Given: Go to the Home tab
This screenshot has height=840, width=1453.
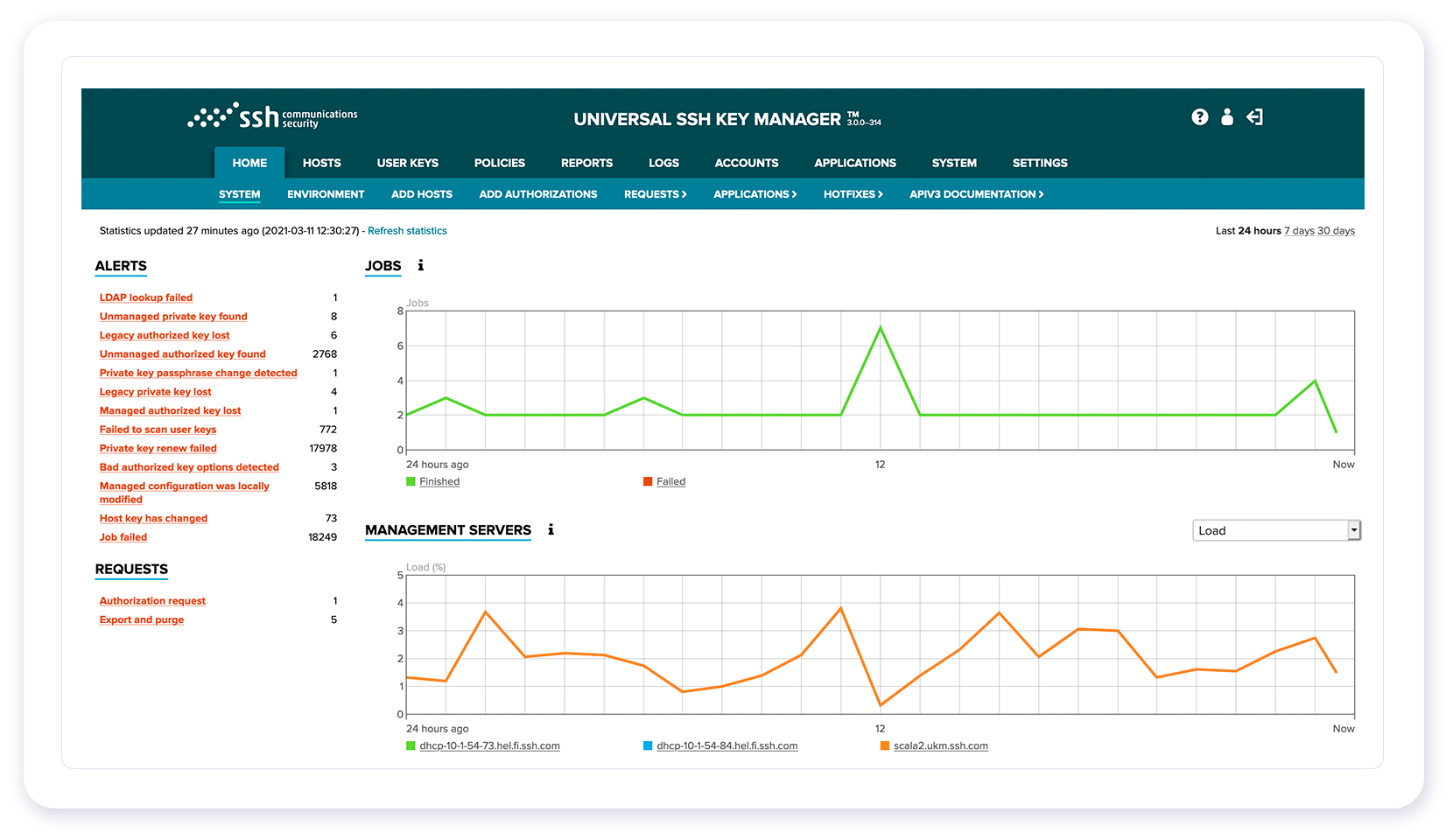Looking at the screenshot, I should (249, 163).
